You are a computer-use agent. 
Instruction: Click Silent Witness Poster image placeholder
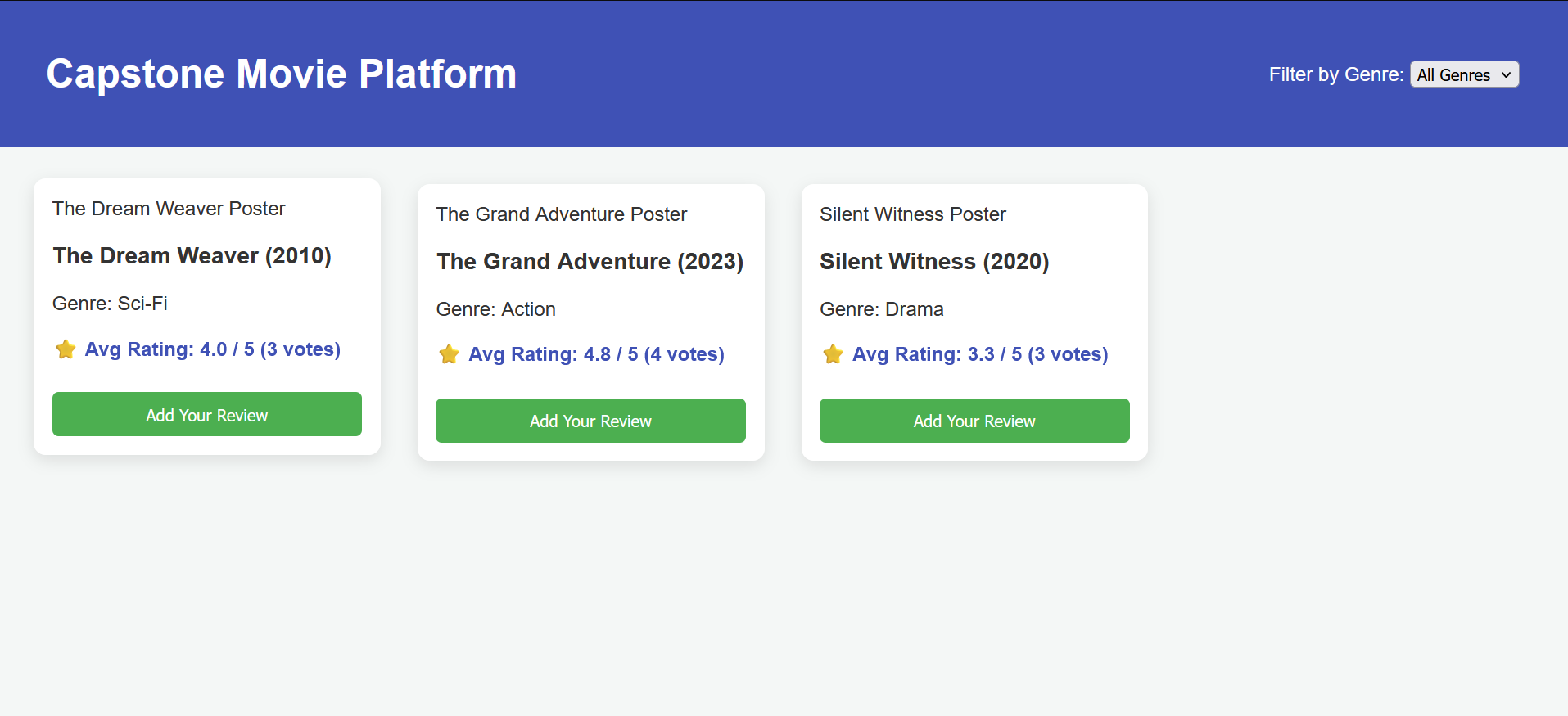pos(912,214)
